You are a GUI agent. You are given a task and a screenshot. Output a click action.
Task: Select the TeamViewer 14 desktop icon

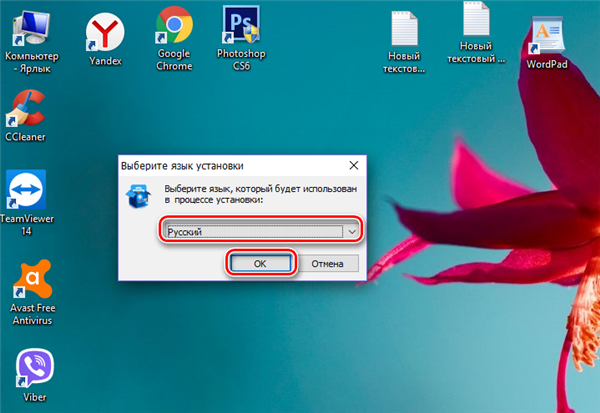coord(26,203)
